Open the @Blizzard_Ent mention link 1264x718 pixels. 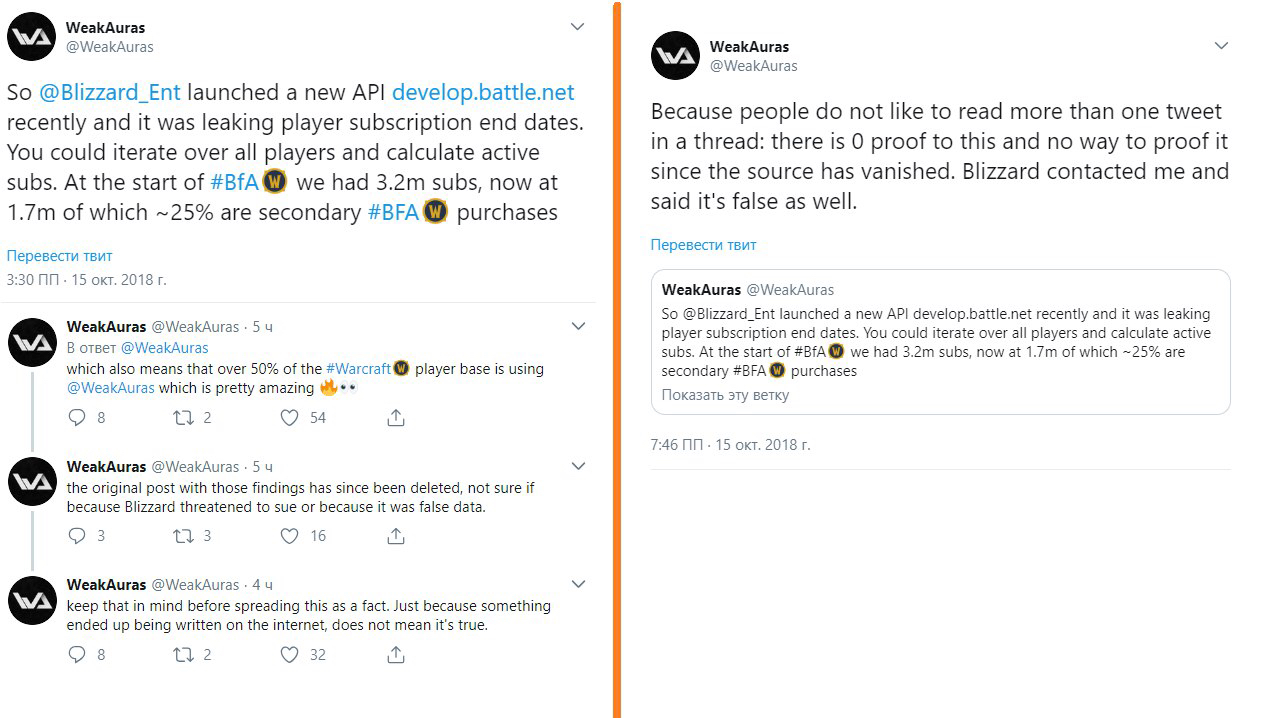point(110,93)
